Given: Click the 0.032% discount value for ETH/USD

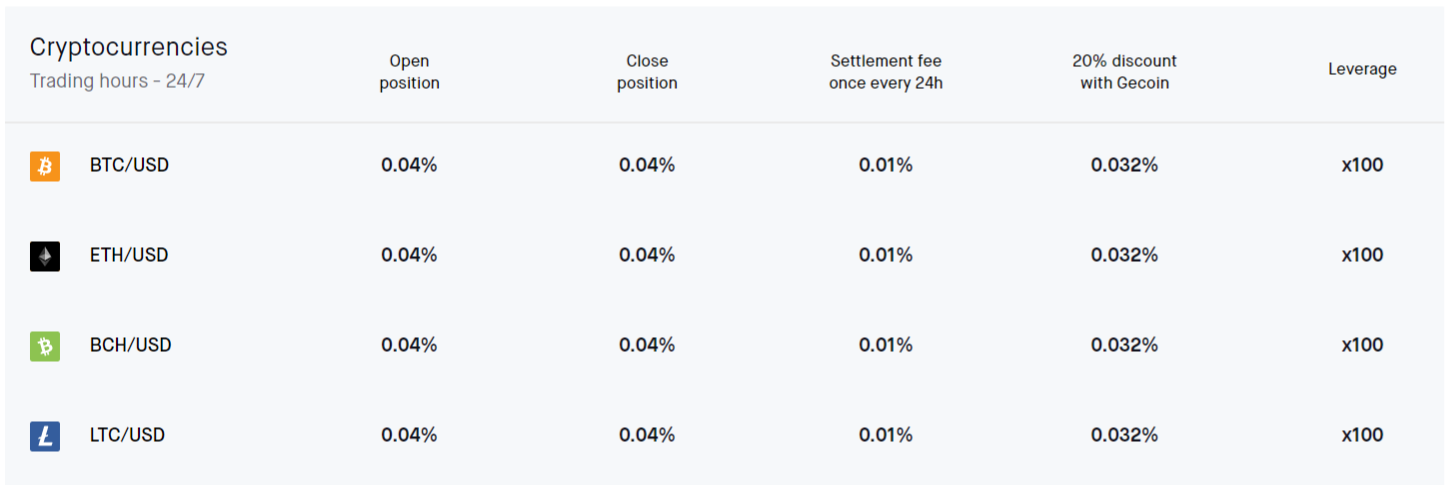Looking at the screenshot, I should pyautogui.click(x=1124, y=255).
